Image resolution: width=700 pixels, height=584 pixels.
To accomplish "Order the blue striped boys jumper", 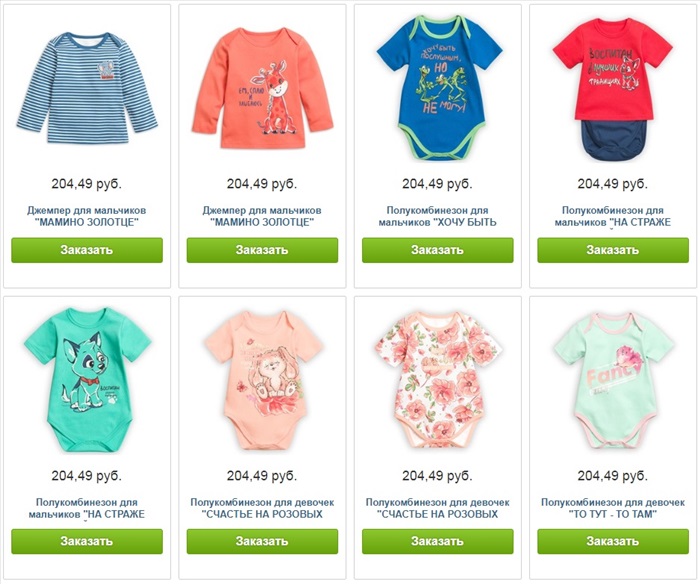I will [87, 250].
